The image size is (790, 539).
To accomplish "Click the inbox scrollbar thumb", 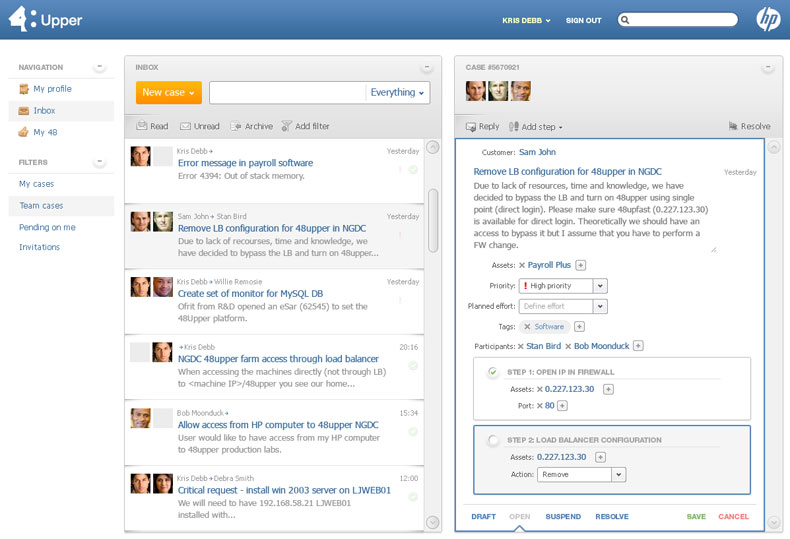I will click(x=433, y=221).
